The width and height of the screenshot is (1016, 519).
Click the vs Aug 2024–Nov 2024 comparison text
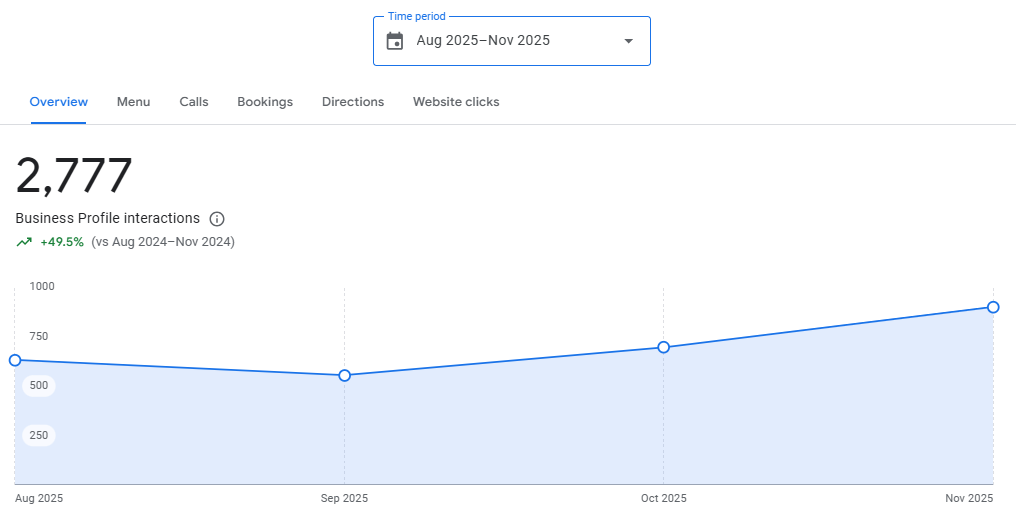163,242
